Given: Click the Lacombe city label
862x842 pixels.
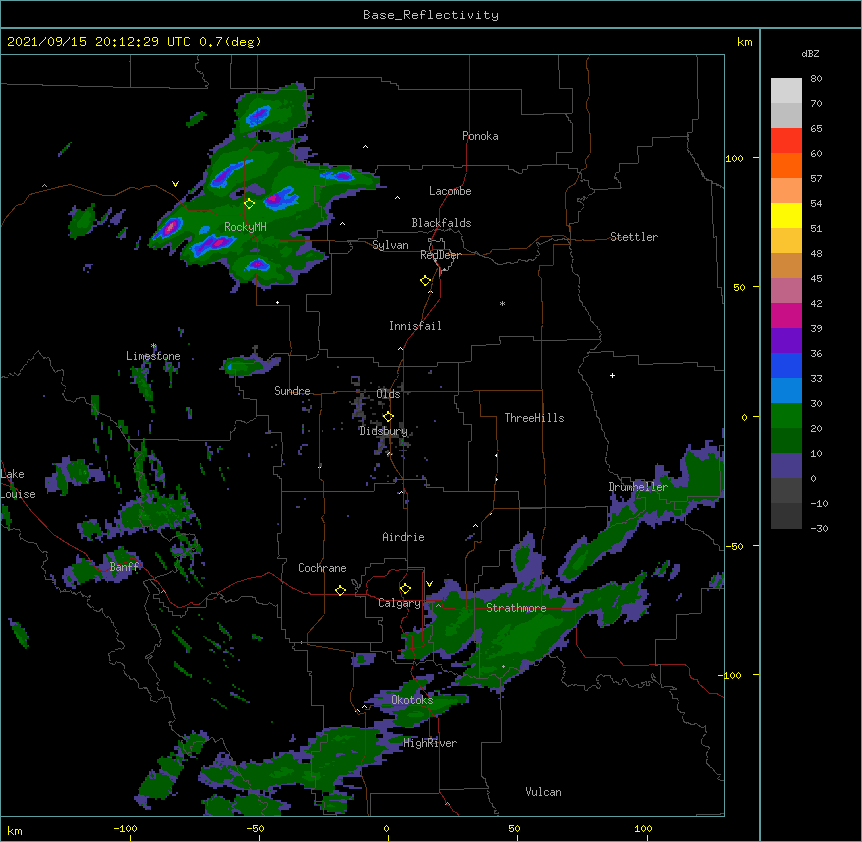Looking at the screenshot, I should point(450,191).
